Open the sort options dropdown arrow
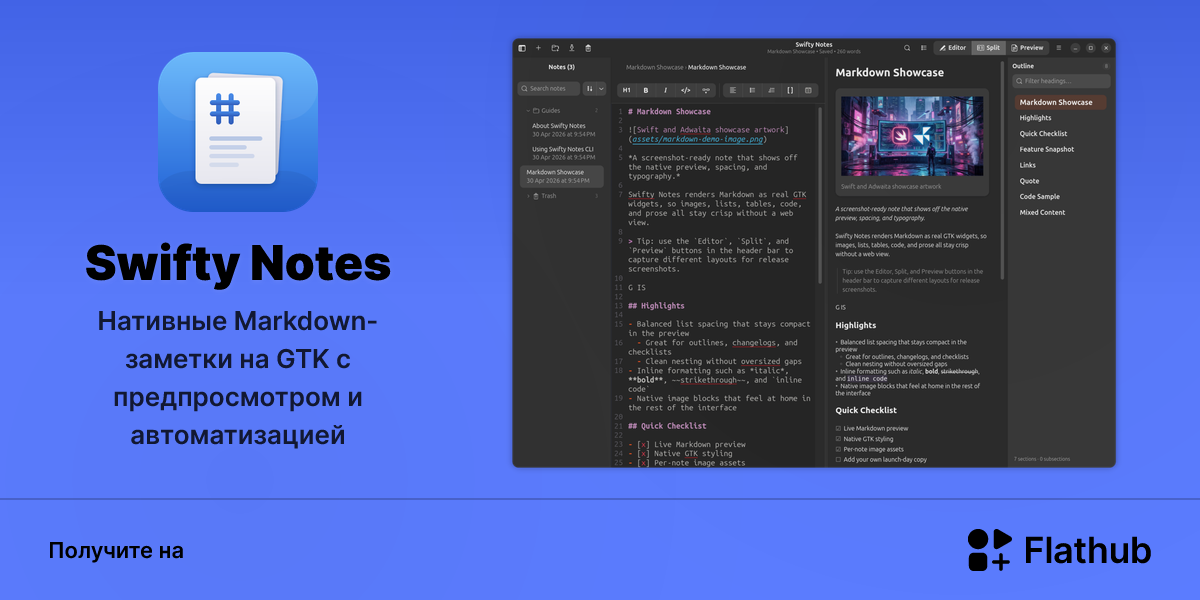1200x600 pixels. tap(601, 89)
